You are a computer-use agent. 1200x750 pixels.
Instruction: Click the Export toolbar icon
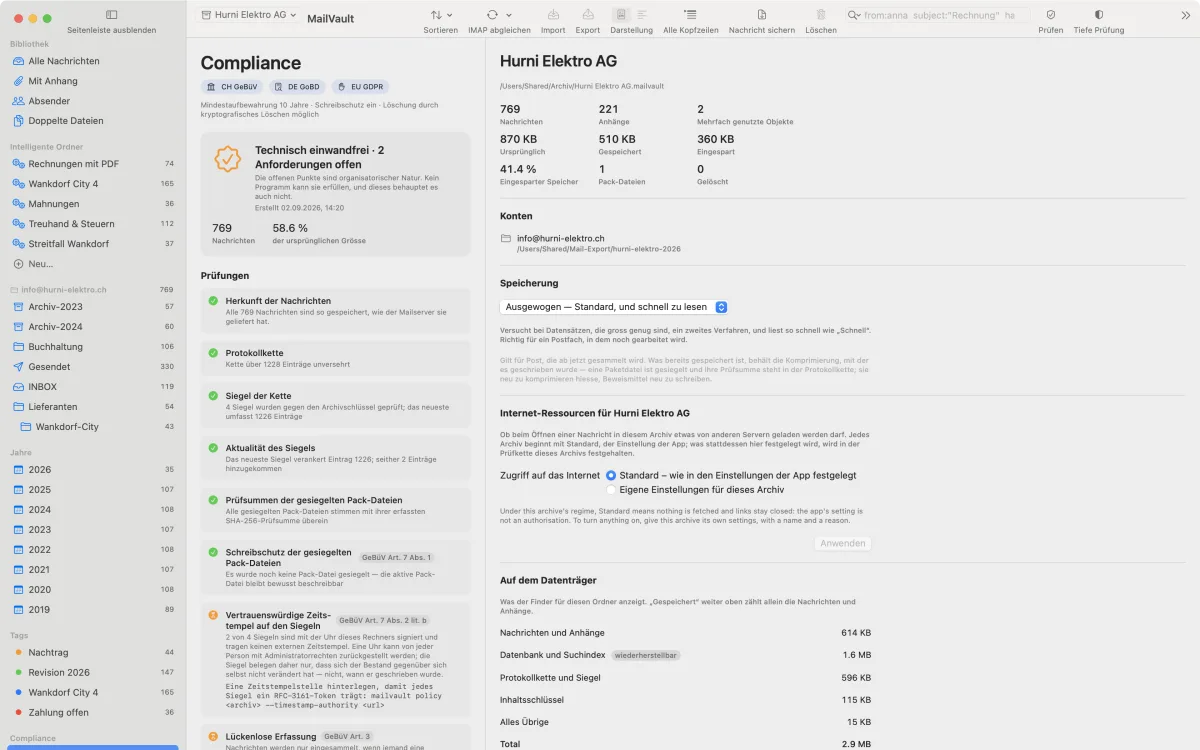click(x=588, y=15)
